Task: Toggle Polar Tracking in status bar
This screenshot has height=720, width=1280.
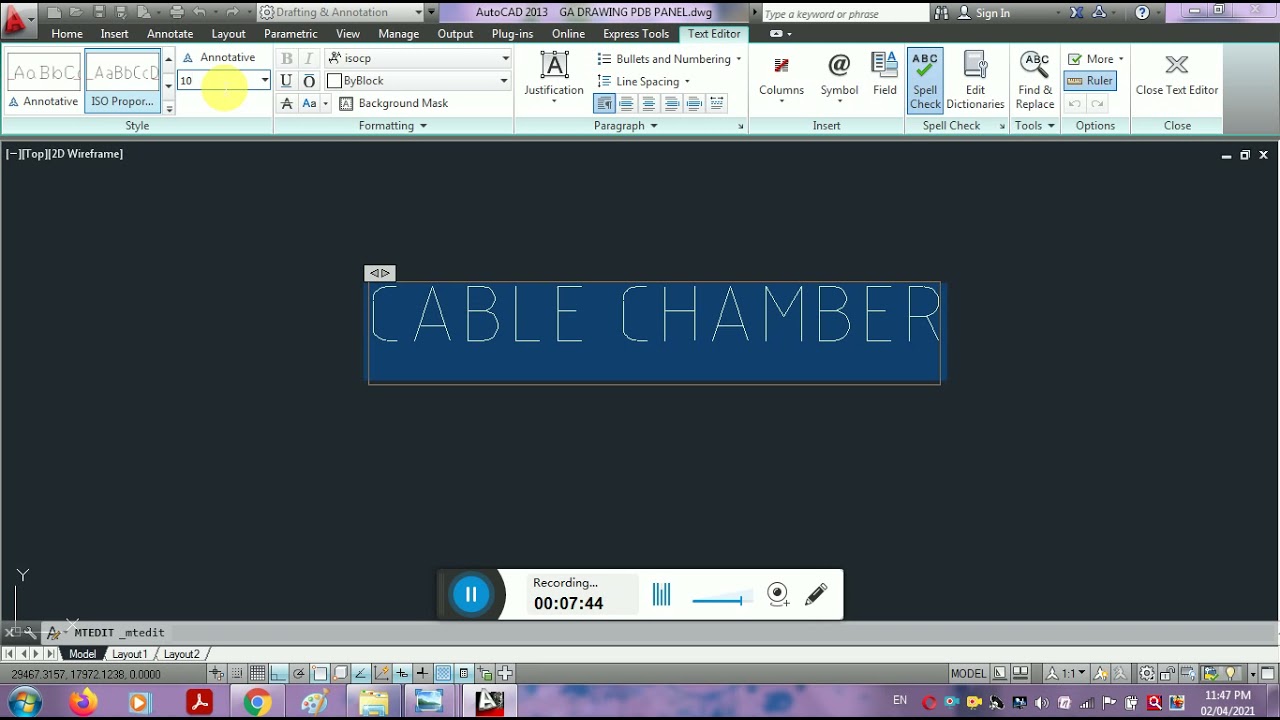Action: 299,674
